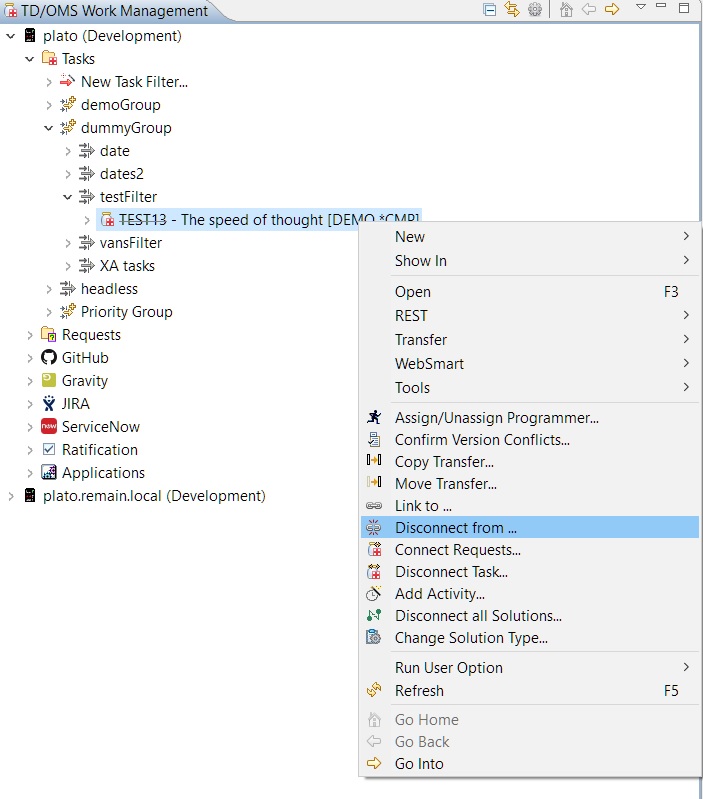Screen dimensions: 703x799
Task: Click Add Activity... in context menu
Action: (439, 594)
